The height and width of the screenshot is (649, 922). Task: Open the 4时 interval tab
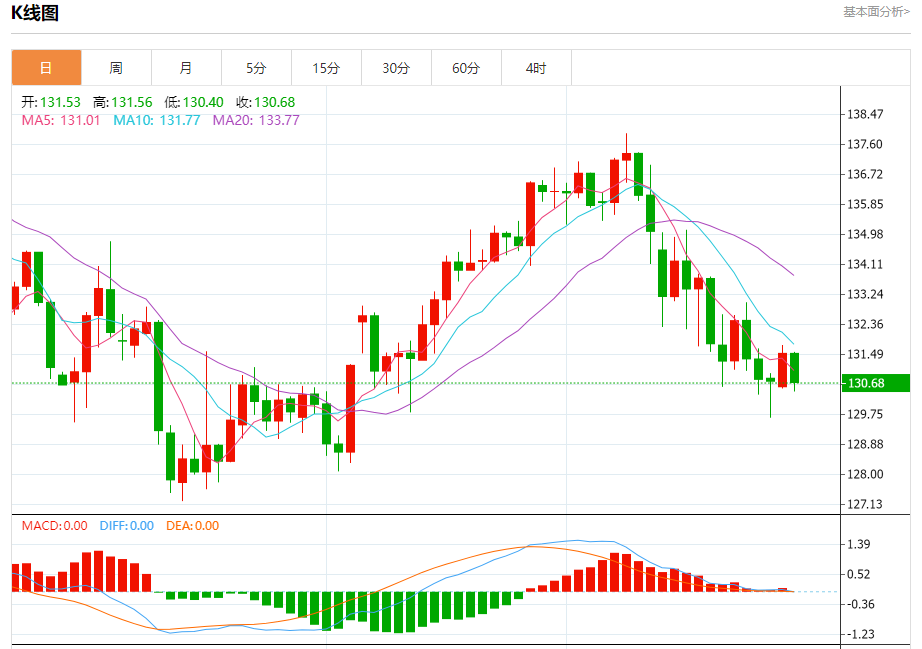coord(536,68)
